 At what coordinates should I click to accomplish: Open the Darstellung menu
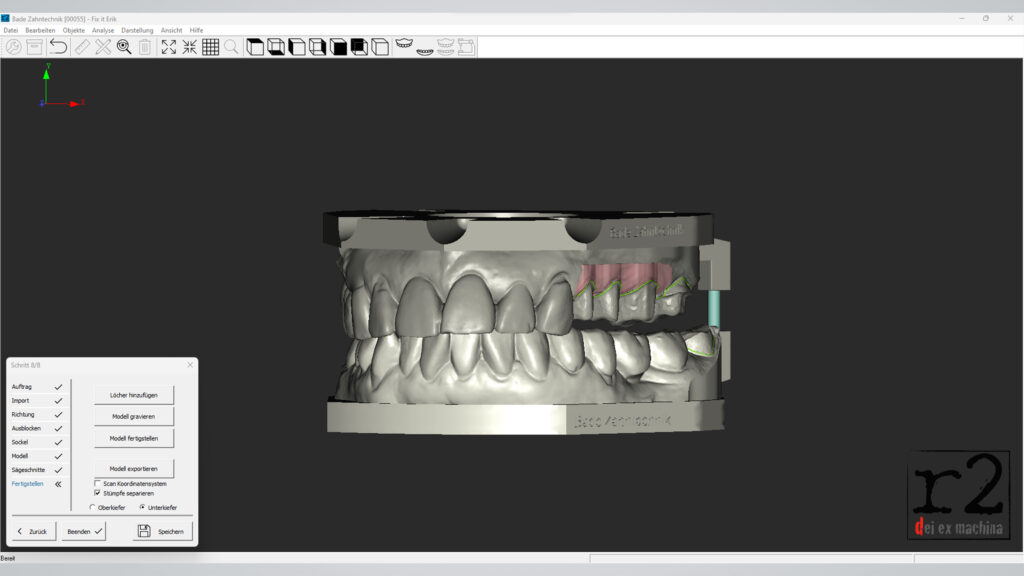click(x=137, y=30)
